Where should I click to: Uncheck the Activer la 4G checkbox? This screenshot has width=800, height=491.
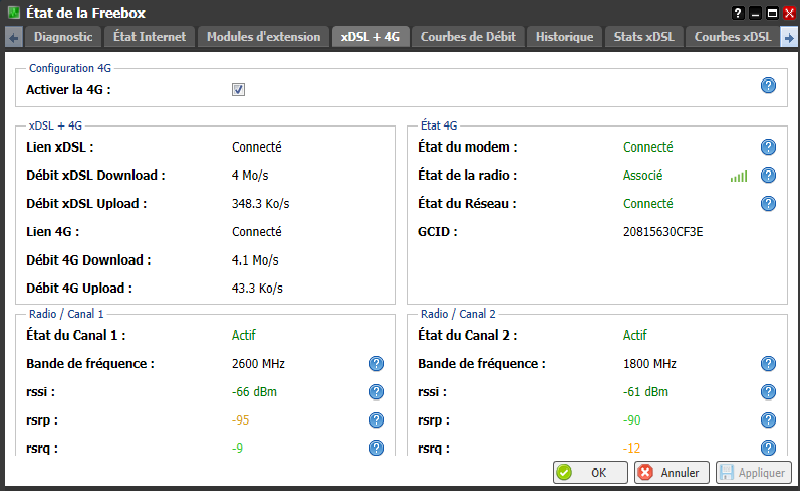(x=238, y=89)
